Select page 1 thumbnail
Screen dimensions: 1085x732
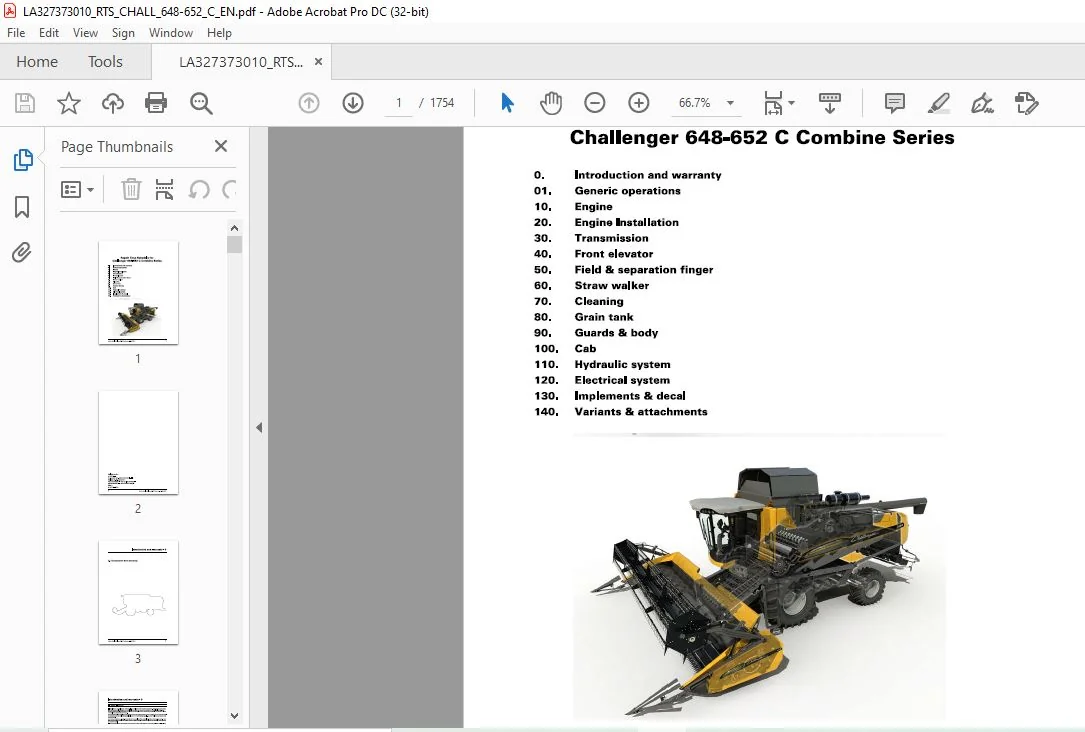coord(138,293)
